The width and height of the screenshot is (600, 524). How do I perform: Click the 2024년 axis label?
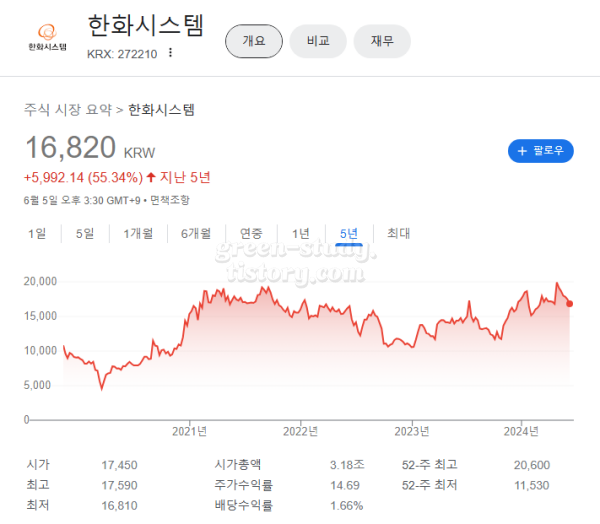pyautogui.click(x=521, y=431)
